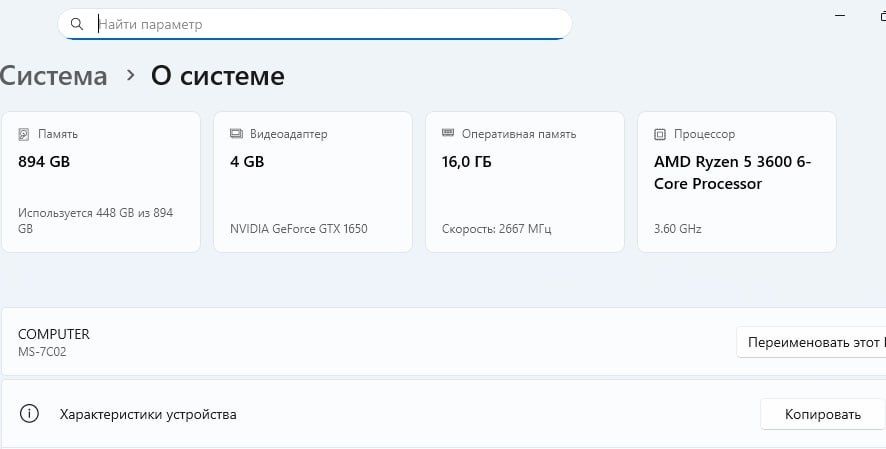Click the 16,0 ГБ memory value
Screen dimensions: 886x449
[x=467, y=162]
